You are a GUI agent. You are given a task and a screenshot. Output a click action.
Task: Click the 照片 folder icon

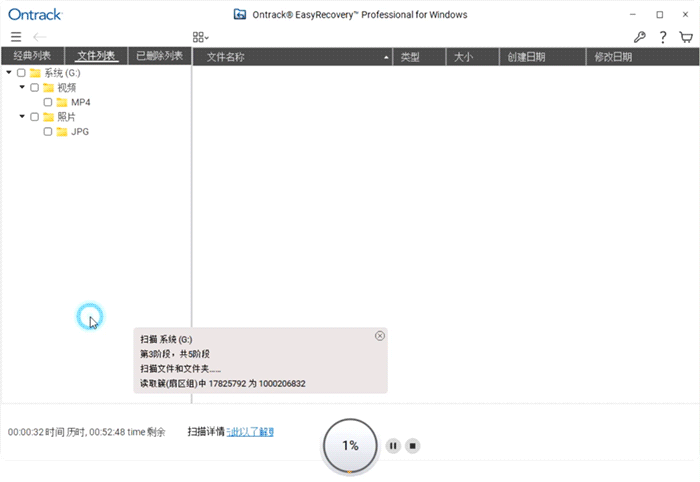[49, 117]
